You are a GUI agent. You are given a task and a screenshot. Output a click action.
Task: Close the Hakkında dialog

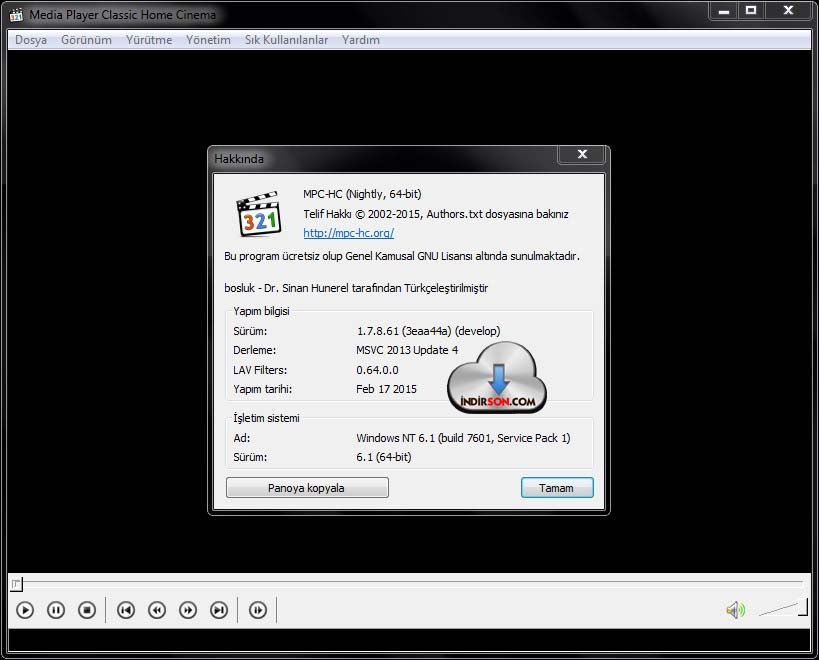582,154
